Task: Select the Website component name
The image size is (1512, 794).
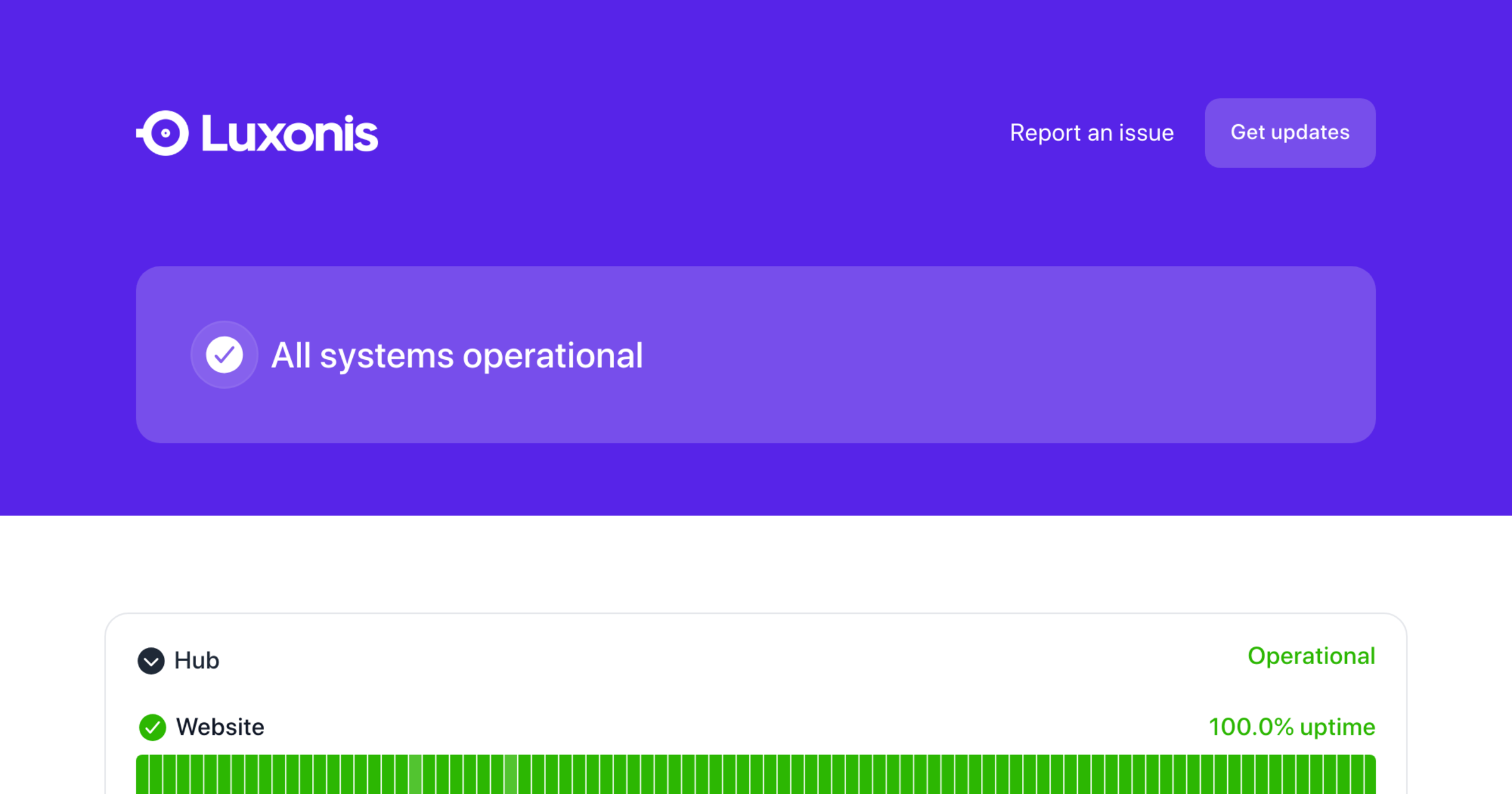Action: coord(220,727)
